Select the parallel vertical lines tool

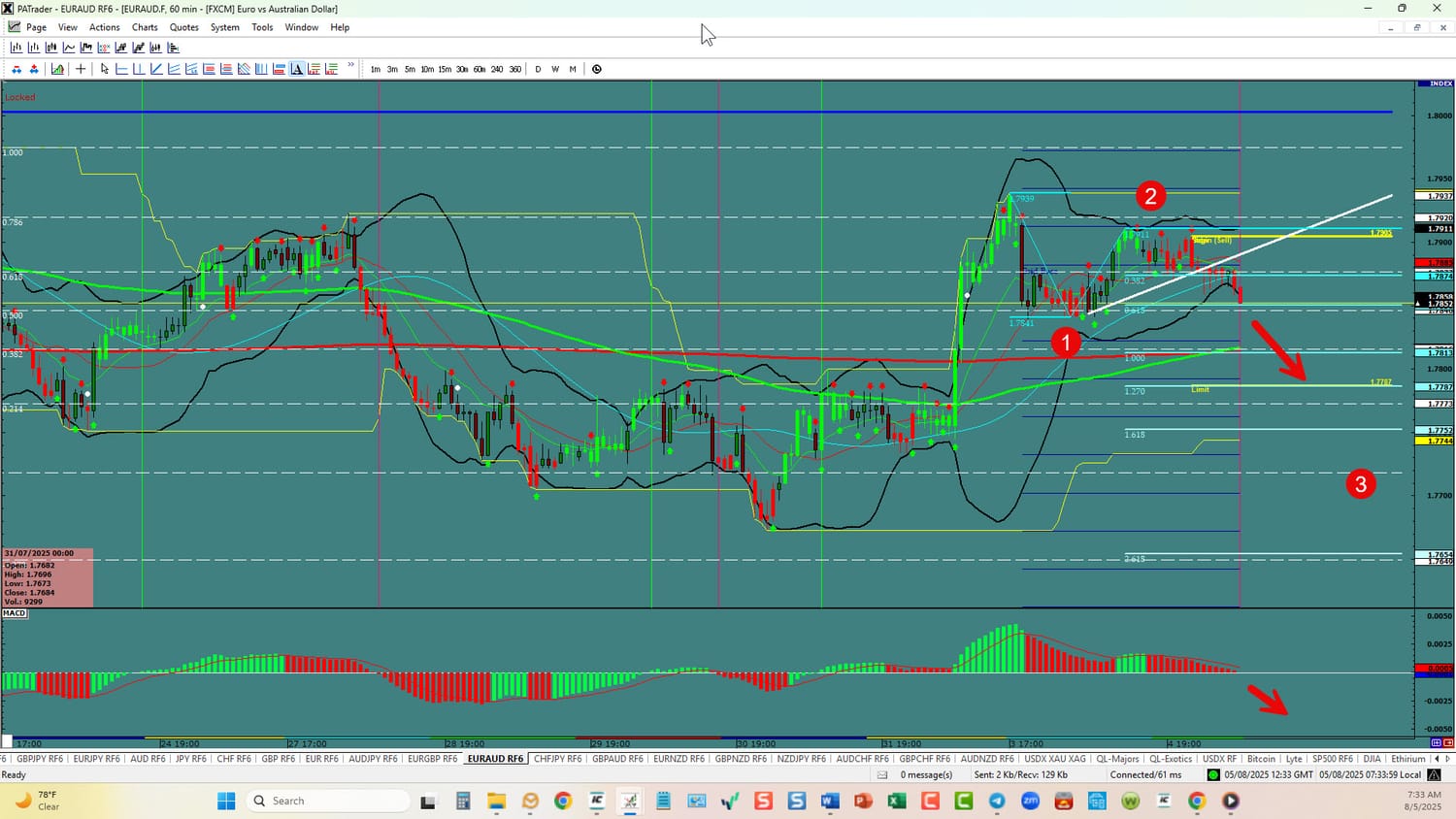pos(261,69)
